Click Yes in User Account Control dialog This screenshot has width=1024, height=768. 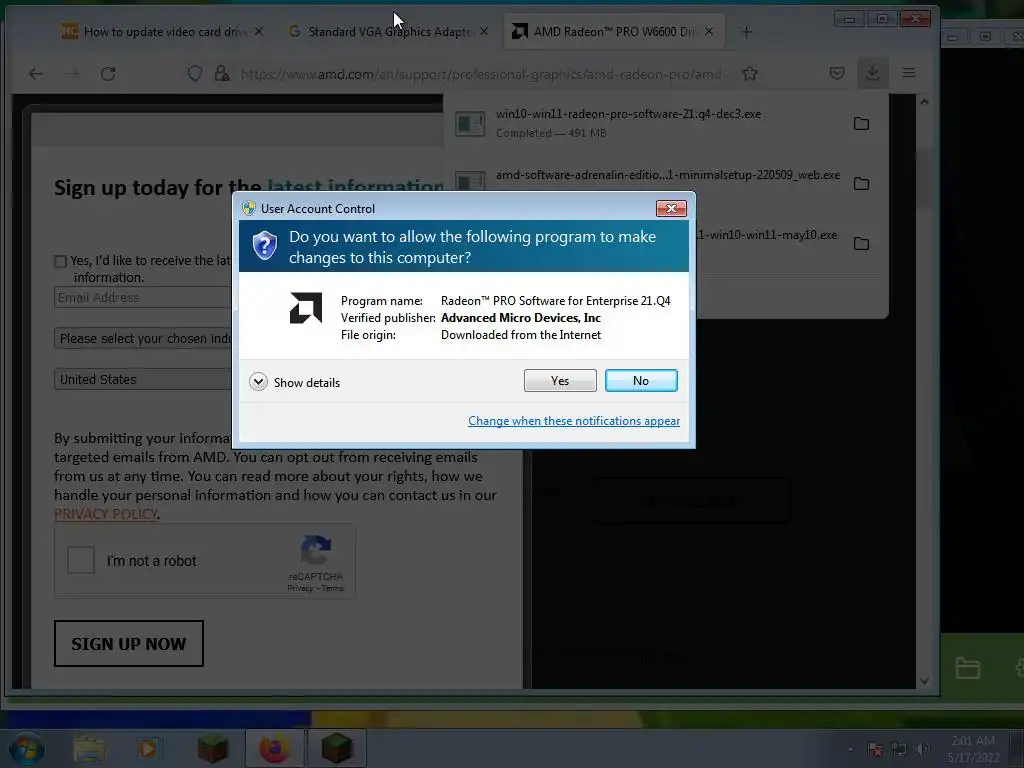pyautogui.click(x=560, y=381)
